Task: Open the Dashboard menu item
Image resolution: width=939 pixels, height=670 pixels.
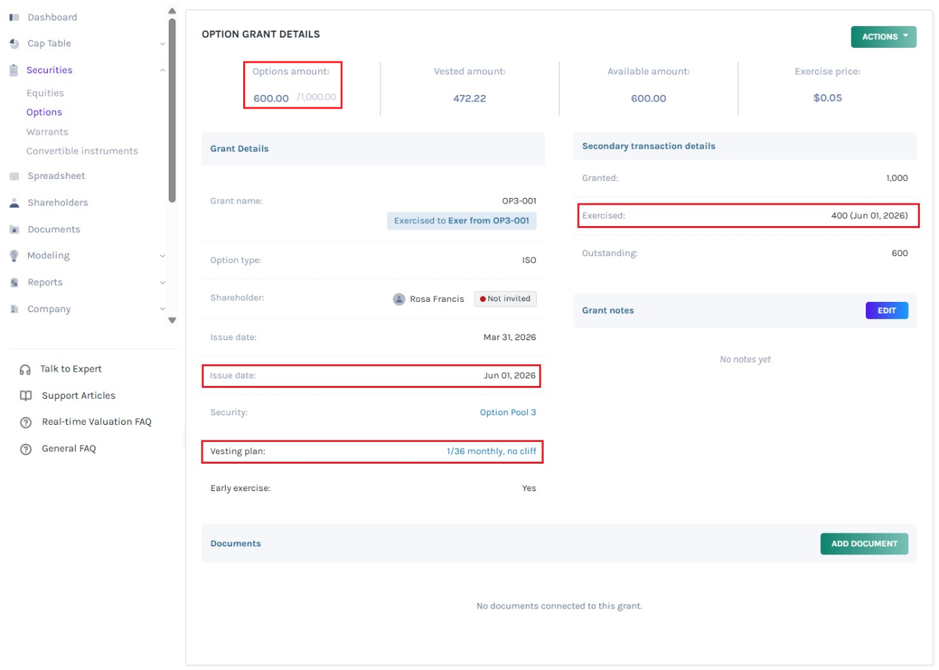Action: coord(52,17)
